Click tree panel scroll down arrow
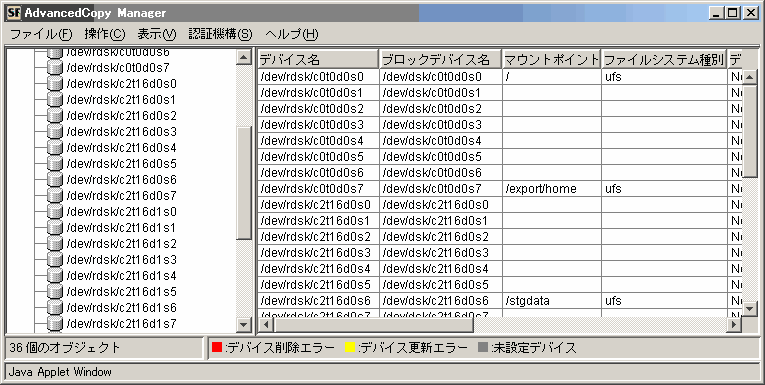 point(243,324)
